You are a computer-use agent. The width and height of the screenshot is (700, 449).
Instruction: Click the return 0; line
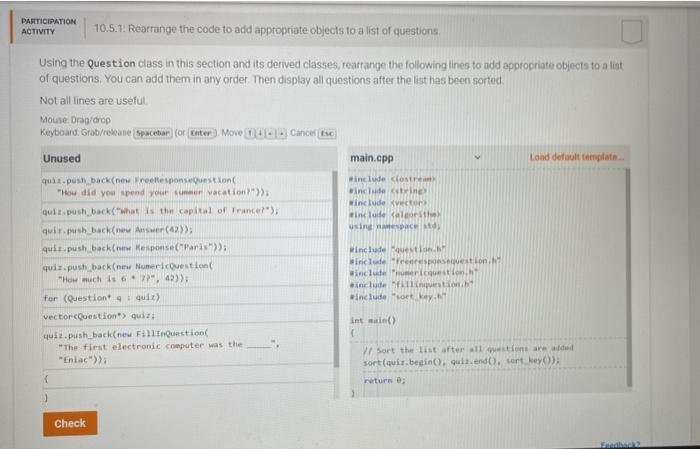[384, 381]
